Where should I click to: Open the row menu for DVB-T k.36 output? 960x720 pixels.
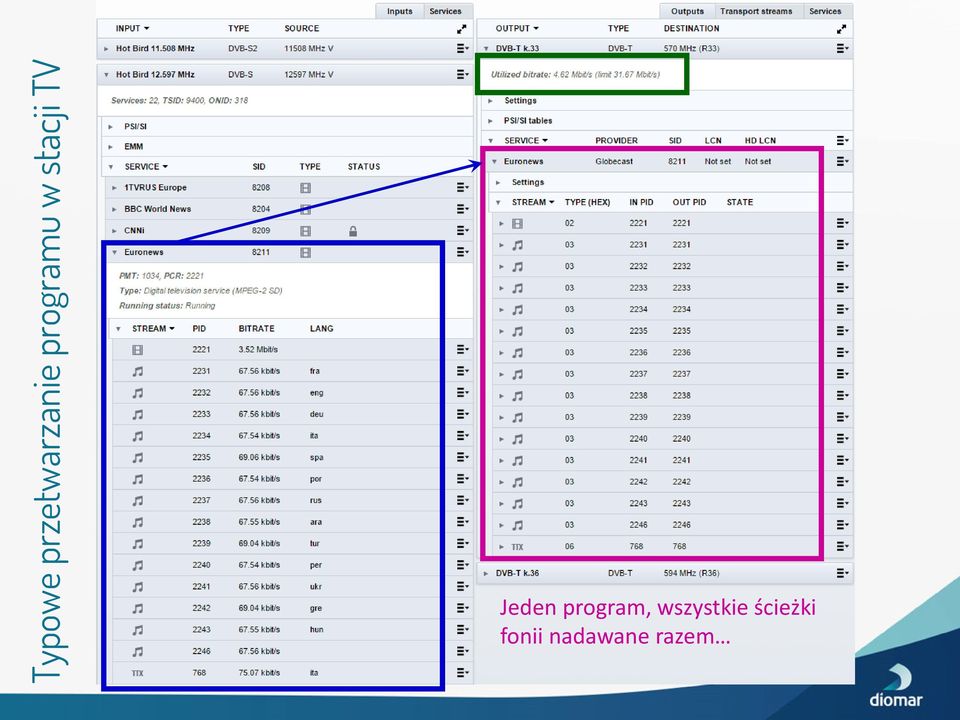pos(843,573)
